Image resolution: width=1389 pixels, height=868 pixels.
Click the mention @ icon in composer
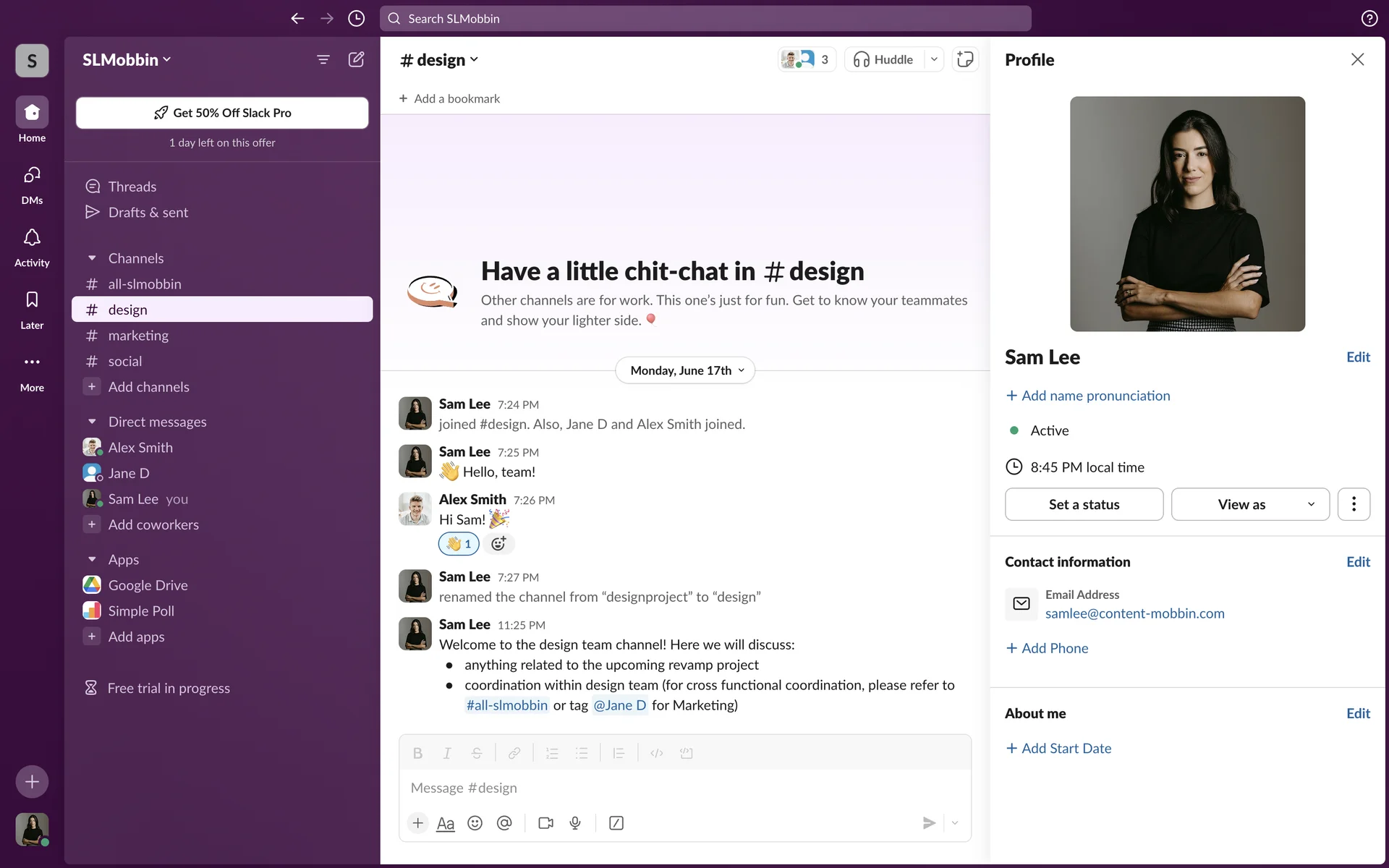click(x=504, y=823)
